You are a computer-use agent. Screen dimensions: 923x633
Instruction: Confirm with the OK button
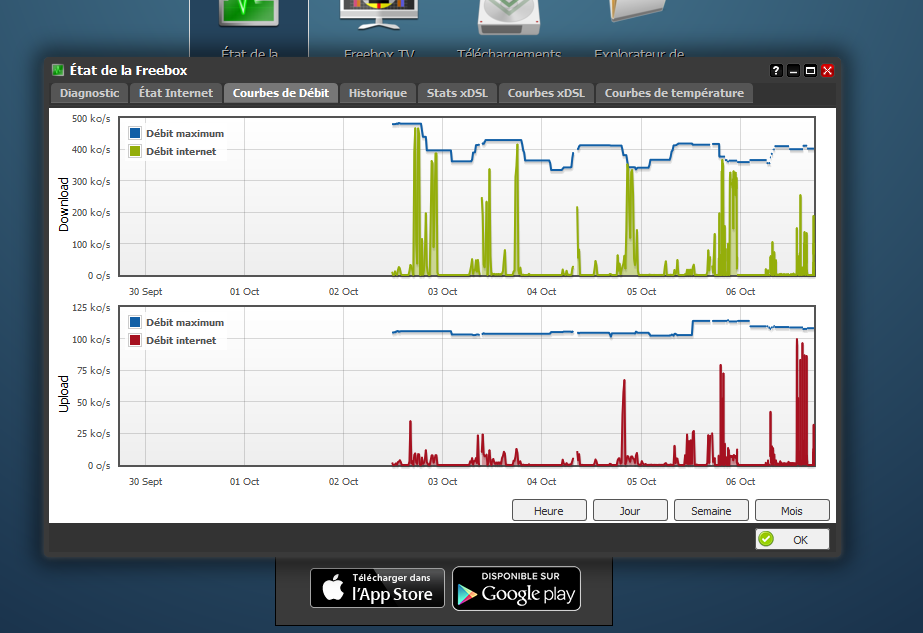(792, 539)
